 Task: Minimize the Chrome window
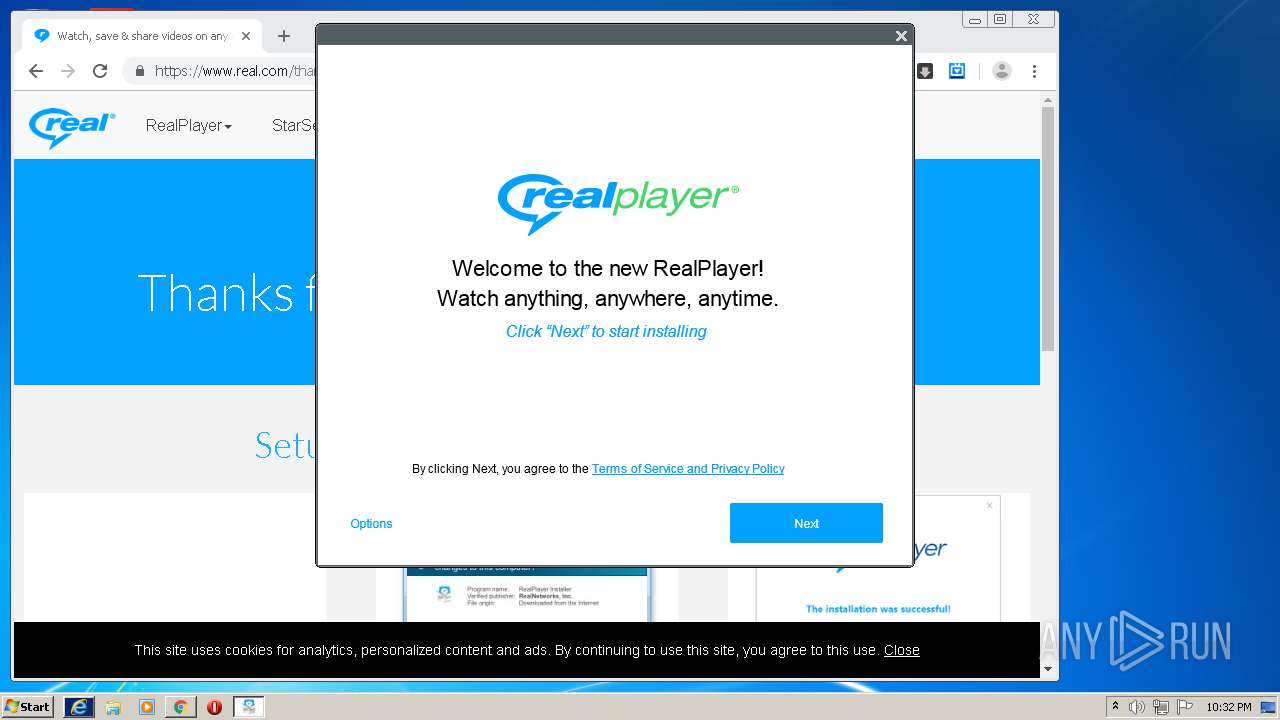click(x=975, y=19)
